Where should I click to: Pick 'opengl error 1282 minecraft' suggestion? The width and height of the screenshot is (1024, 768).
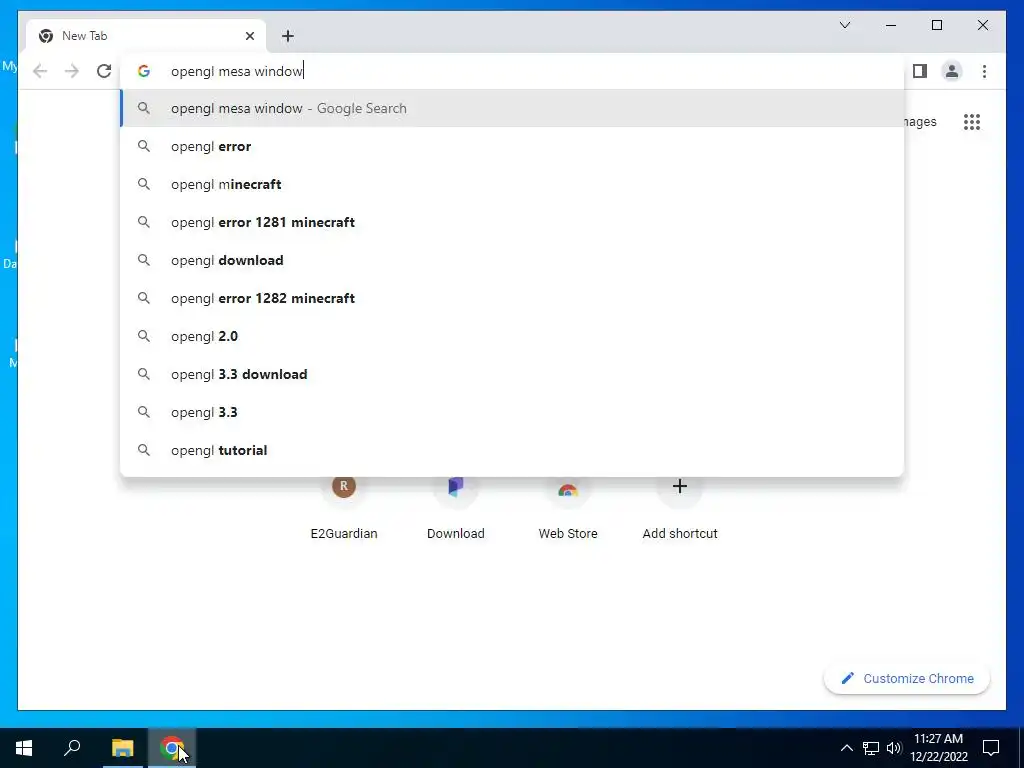pos(512,298)
